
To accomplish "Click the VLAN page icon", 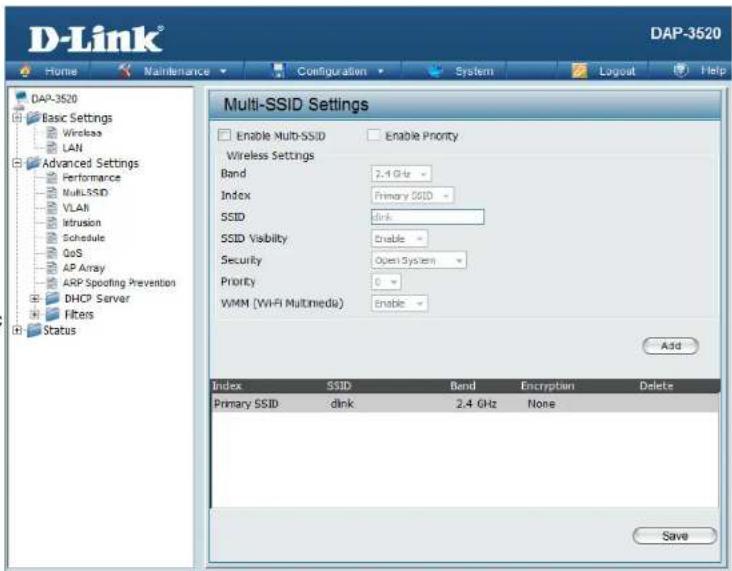I will 52,208.
